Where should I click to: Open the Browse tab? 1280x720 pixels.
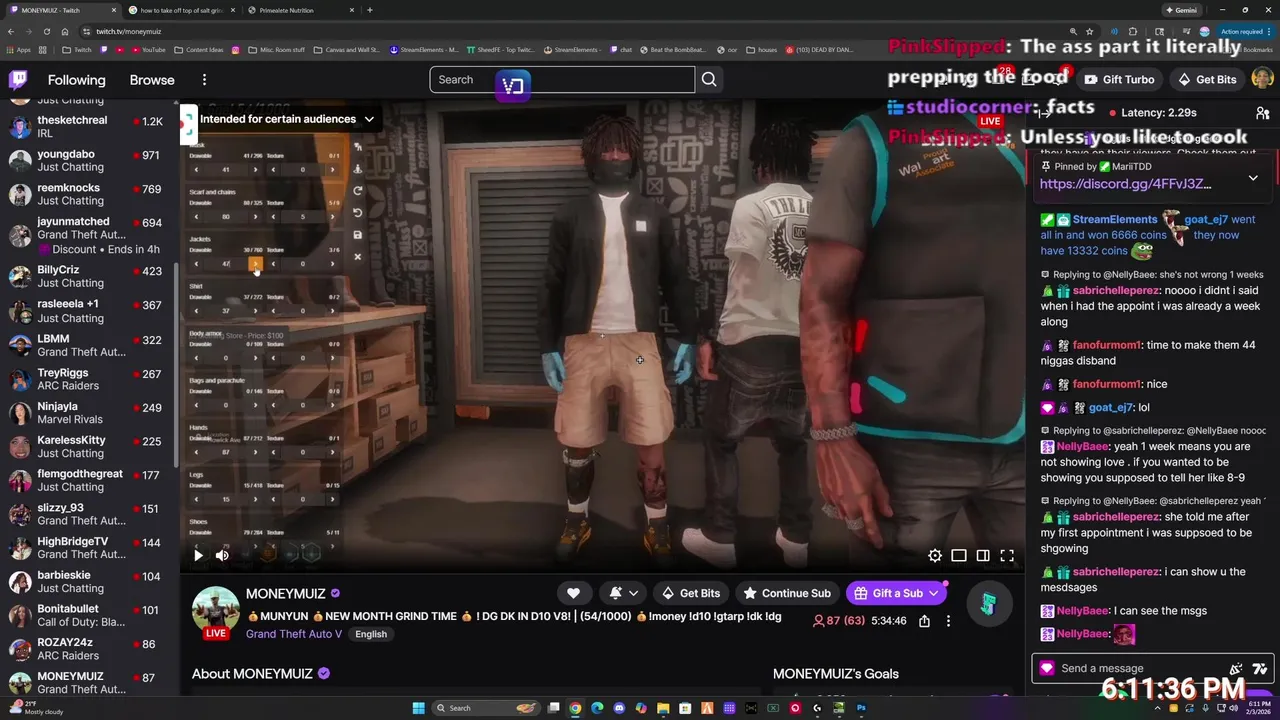pos(152,80)
